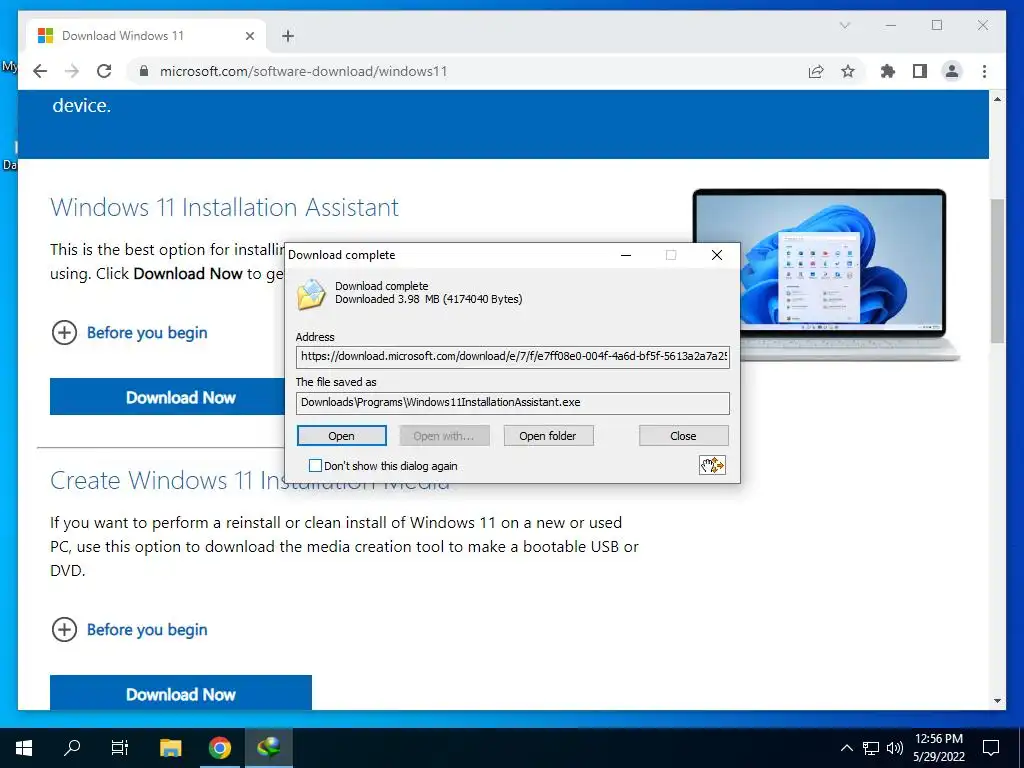The image size is (1024, 768).
Task: Click the drag-and-drop hand icon in dialog
Action: pos(712,465)
